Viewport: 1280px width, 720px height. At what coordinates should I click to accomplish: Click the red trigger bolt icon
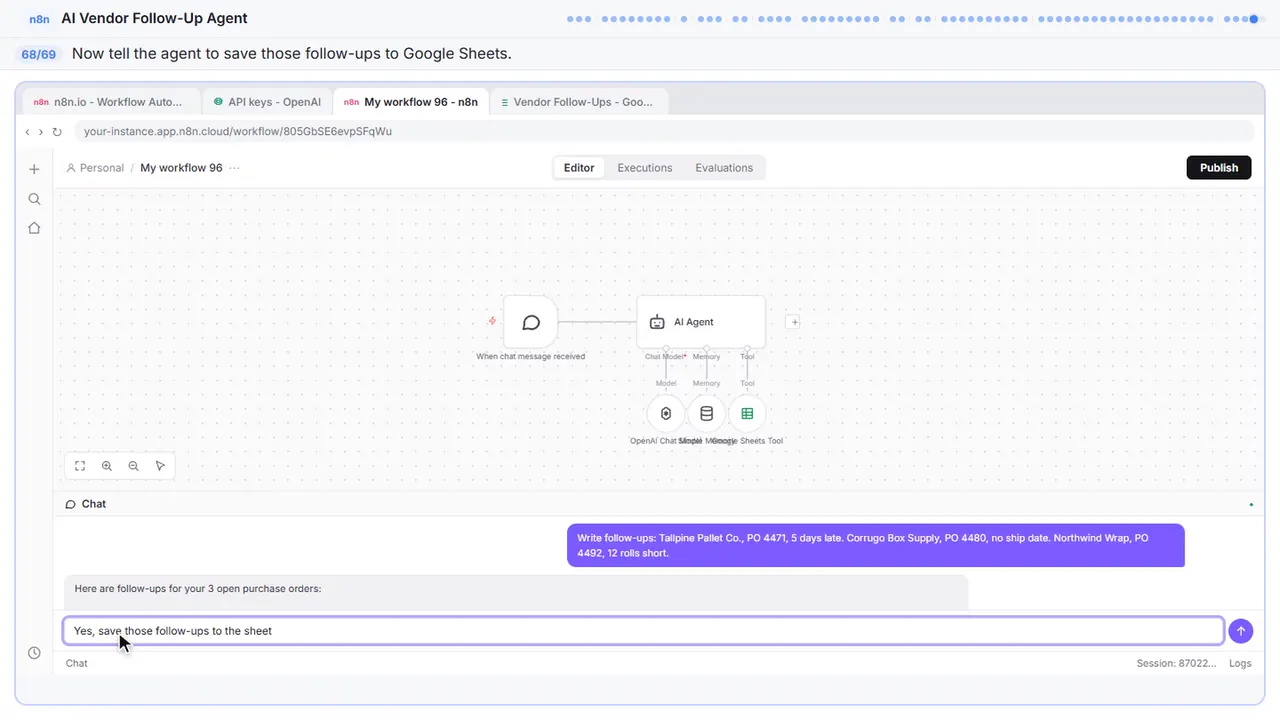(x=492, y=321)
